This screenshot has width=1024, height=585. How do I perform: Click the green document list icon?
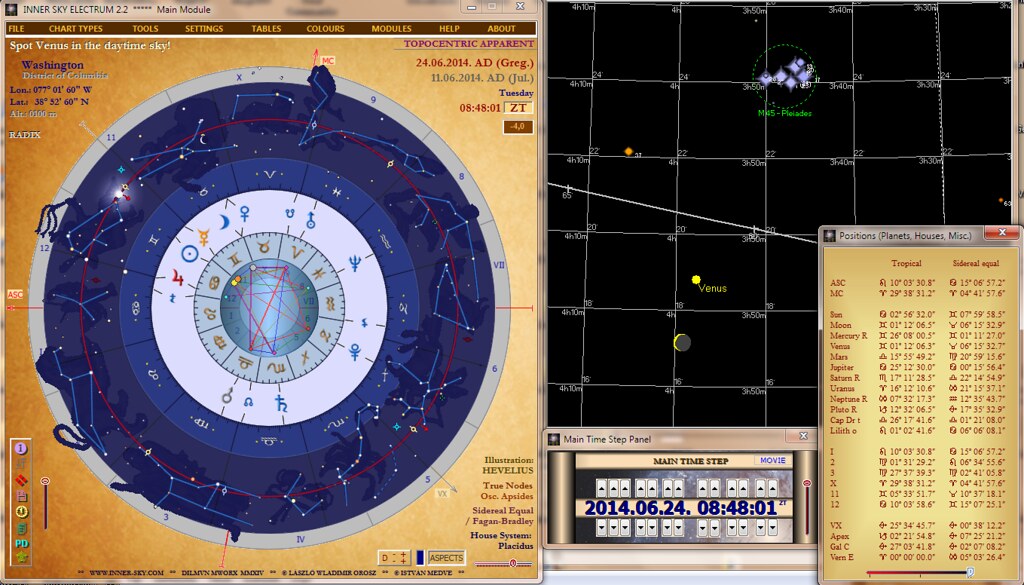(x=21, y=528)
